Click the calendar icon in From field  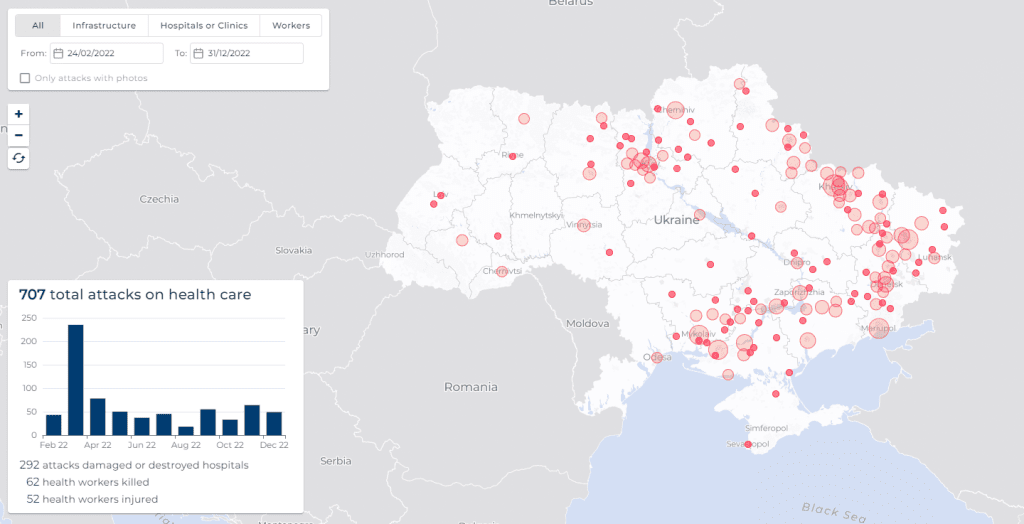coord(58,53)
